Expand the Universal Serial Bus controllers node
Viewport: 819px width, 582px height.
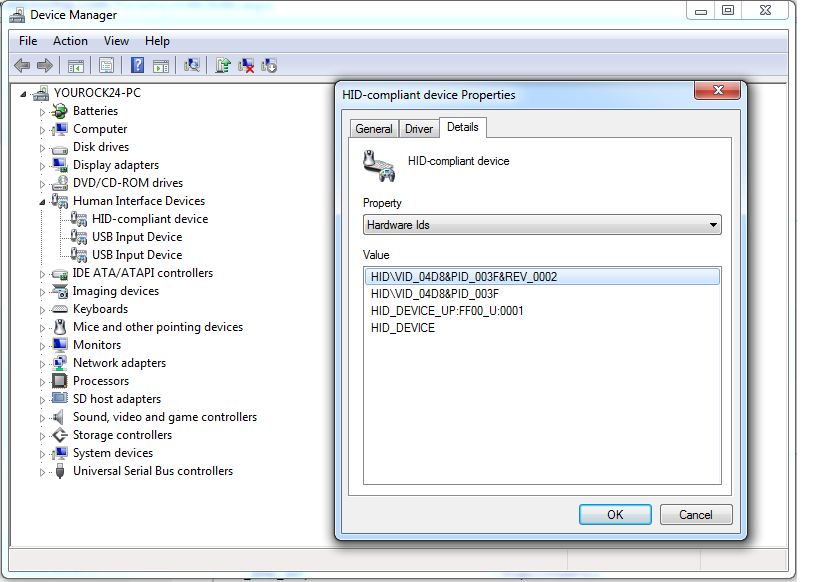click(x=43, y=472)
